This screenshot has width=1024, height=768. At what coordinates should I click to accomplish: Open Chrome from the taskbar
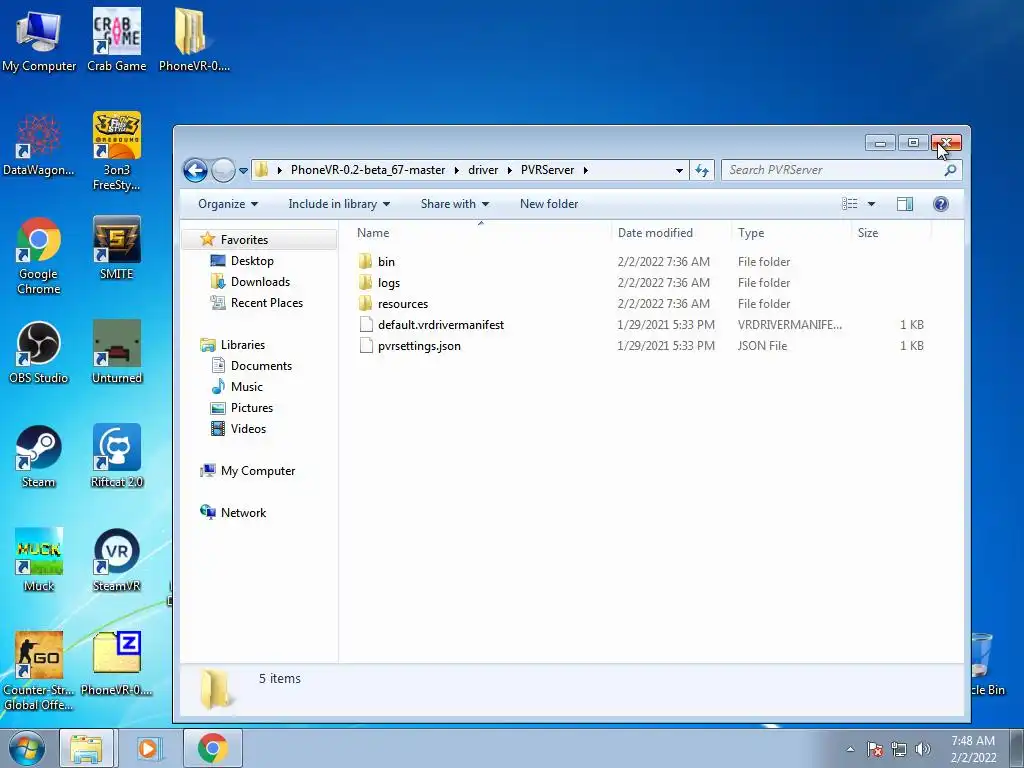pos(213,748)
